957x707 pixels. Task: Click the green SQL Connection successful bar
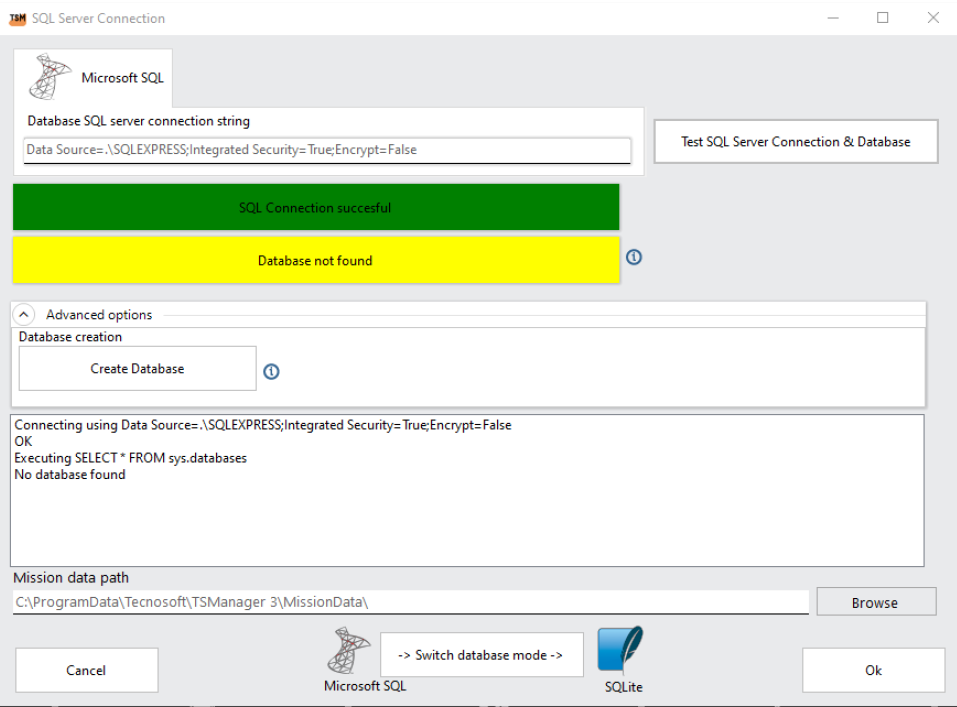point(316,208)
